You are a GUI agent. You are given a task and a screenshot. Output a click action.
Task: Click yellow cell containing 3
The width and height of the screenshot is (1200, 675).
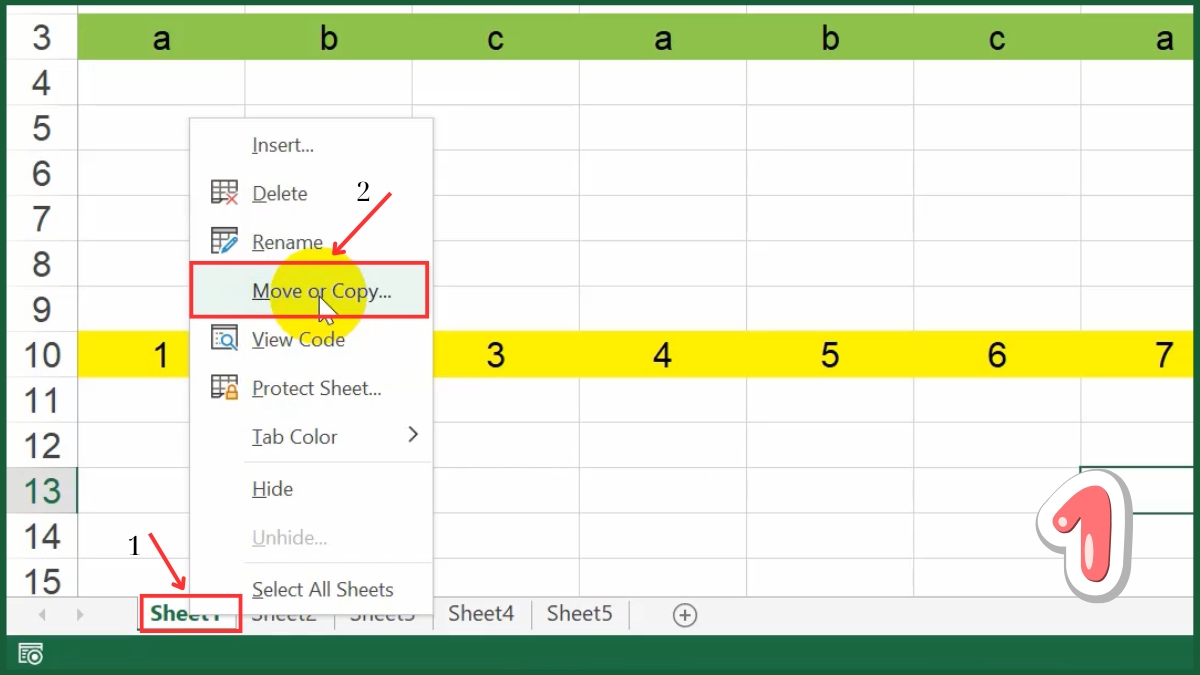click(x=496, y=354)
